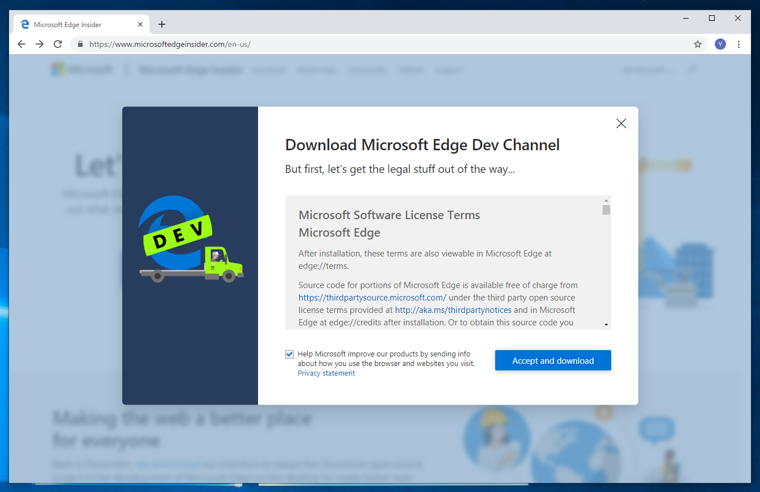
Task: Open the browser three-dot menu
Action: click(739, 44)
